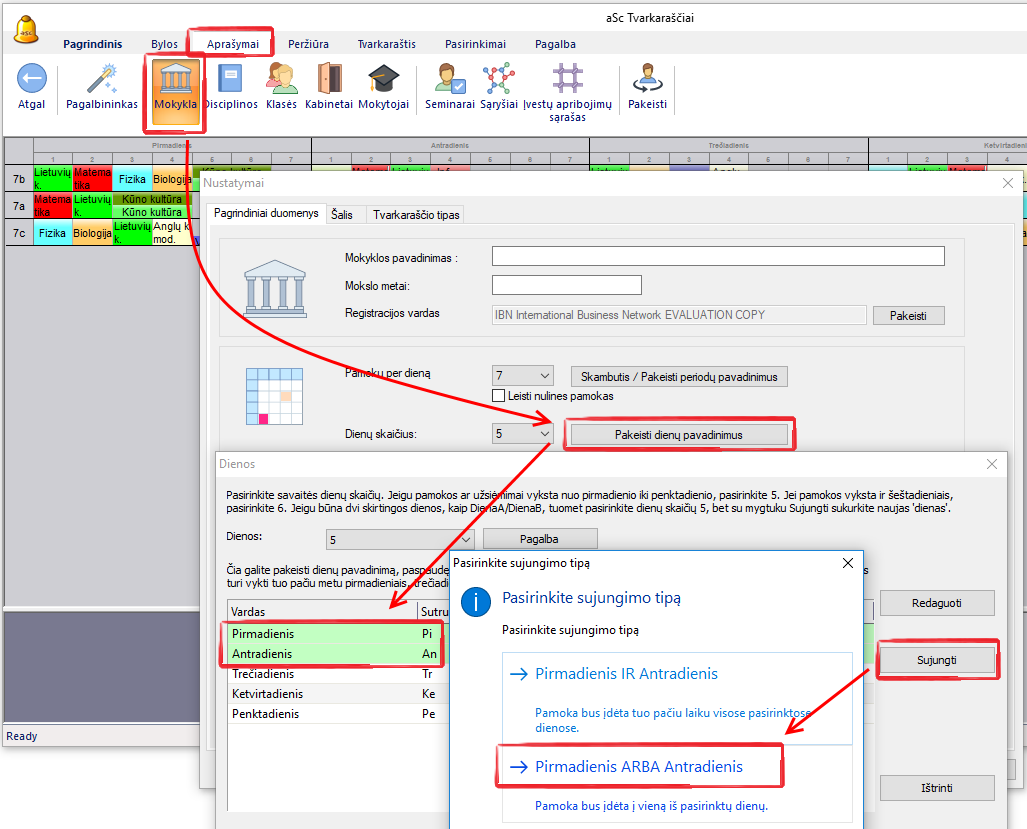Open the Seminarai icon
1027x829 pixels.
[449, 79]
